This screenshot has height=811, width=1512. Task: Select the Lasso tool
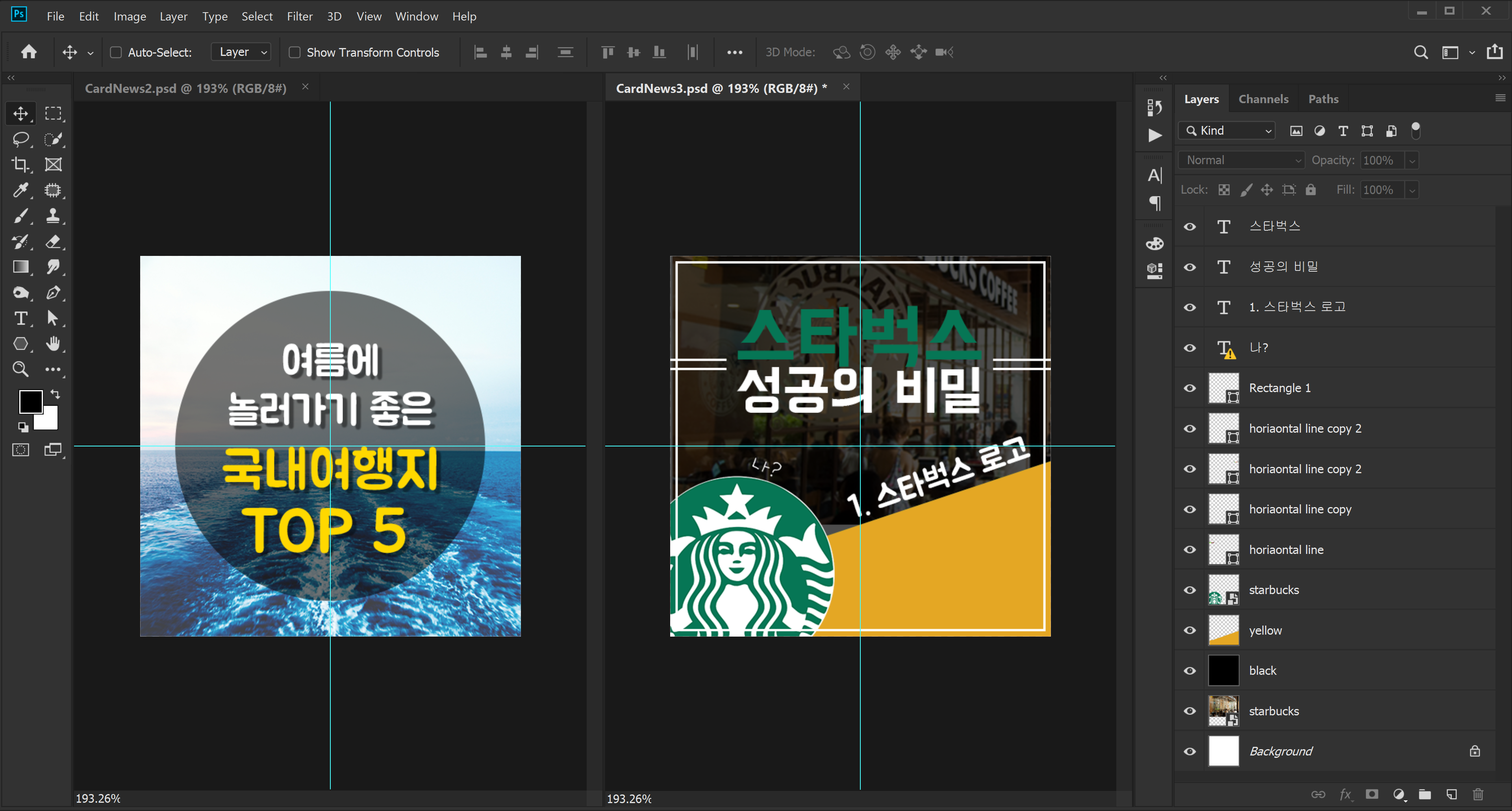click(20, 139)
